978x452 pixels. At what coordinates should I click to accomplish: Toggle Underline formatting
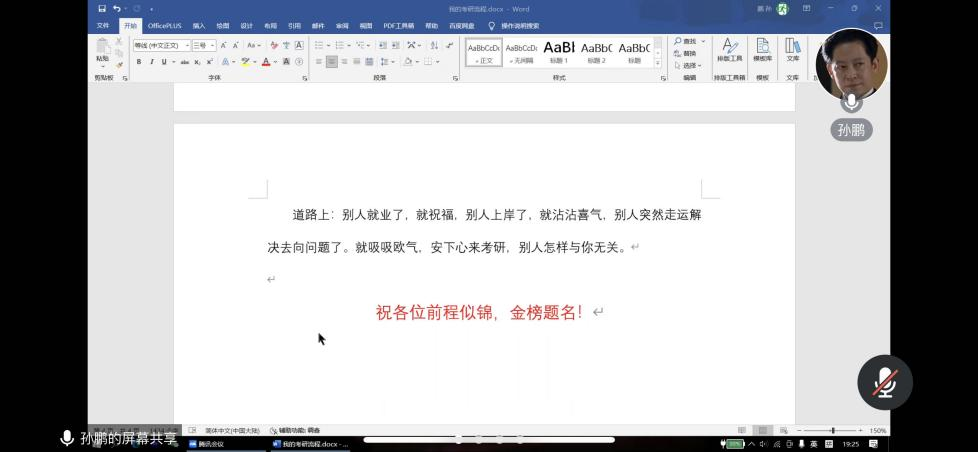click(x=164, y=62)
